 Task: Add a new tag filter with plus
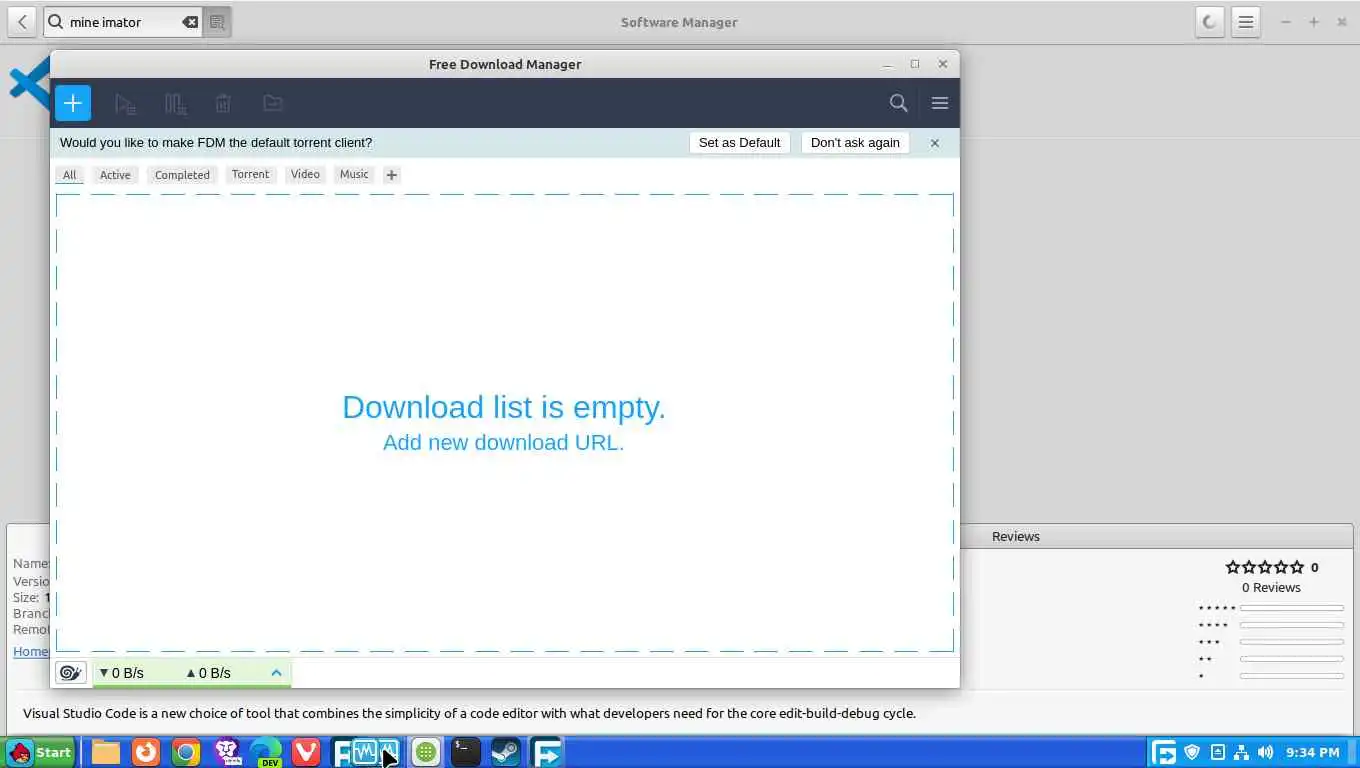392,175
